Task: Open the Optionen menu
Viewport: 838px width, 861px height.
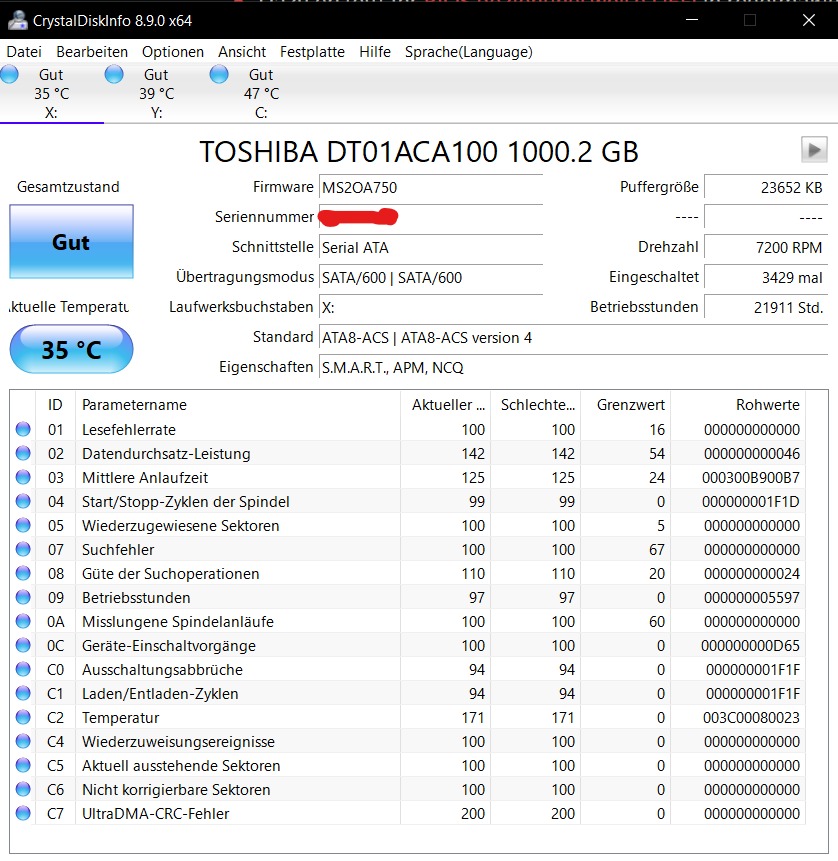Action: point(173,52)
